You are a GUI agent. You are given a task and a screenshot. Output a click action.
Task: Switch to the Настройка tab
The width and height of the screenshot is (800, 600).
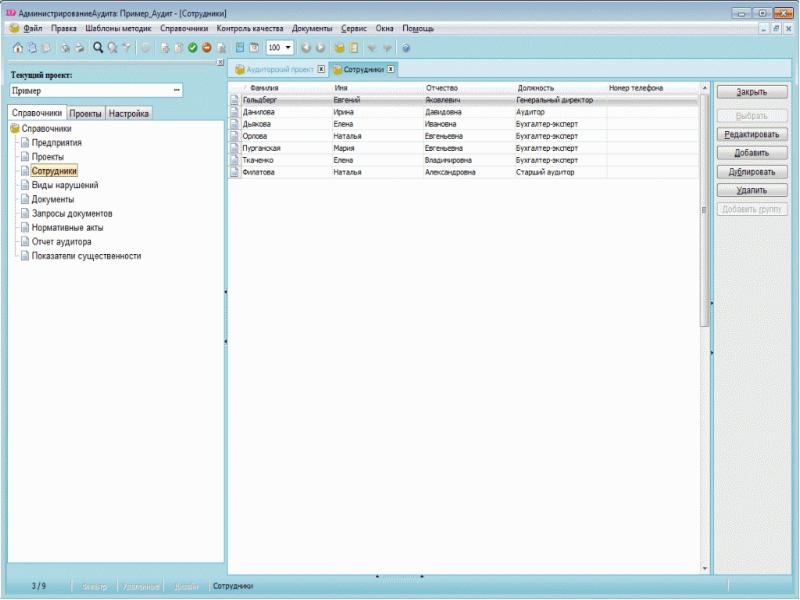click(x=129, y=113)
